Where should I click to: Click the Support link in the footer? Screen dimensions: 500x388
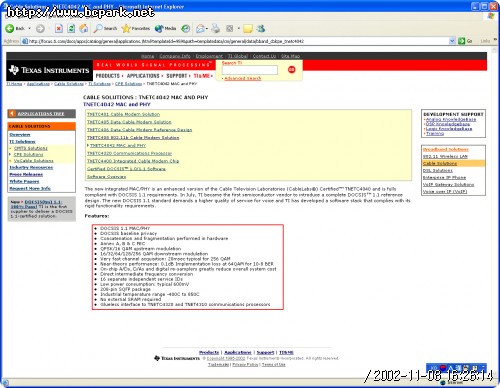point(265,352)
